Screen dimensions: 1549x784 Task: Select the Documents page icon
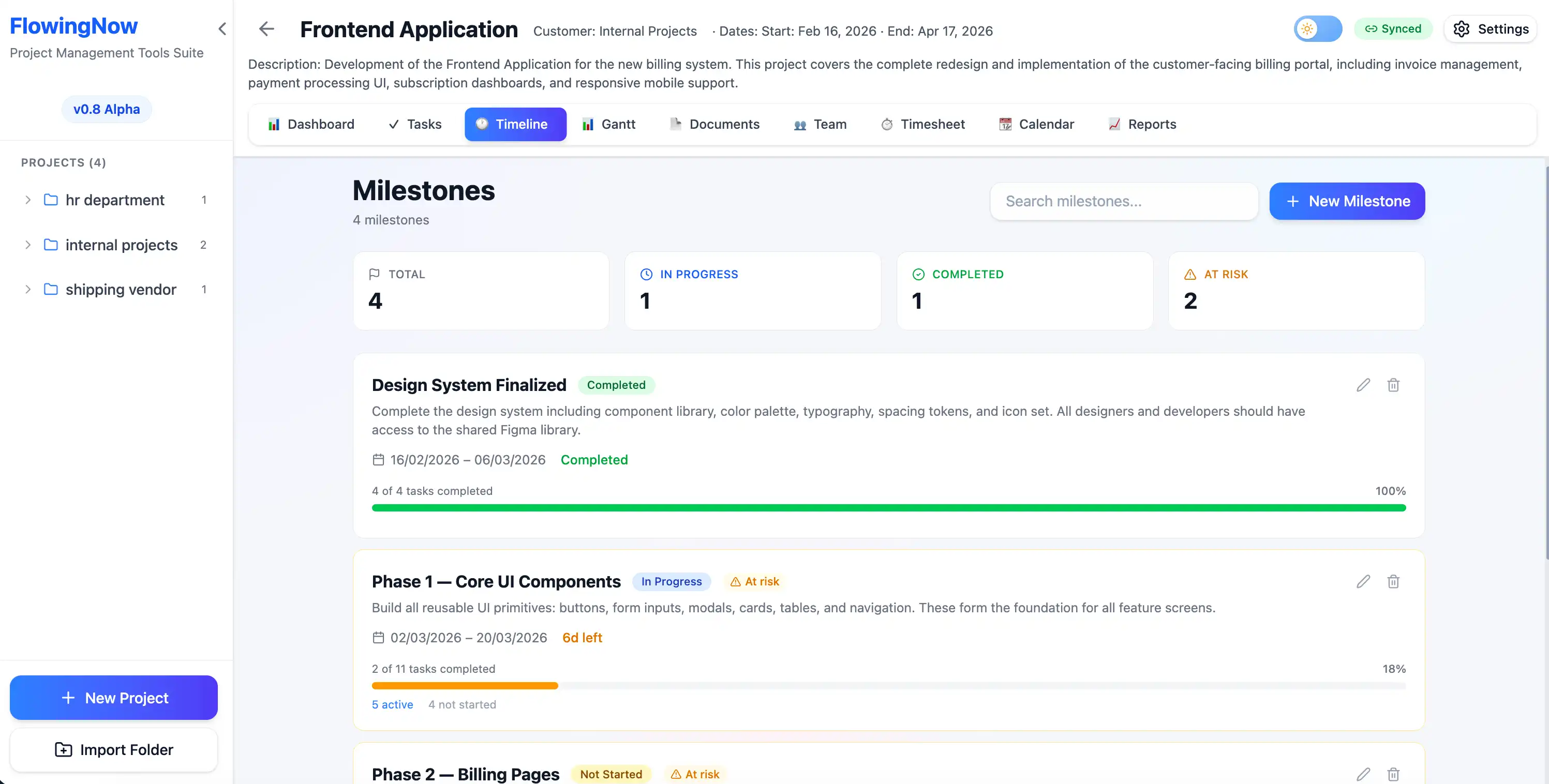[x=675, y=124]
